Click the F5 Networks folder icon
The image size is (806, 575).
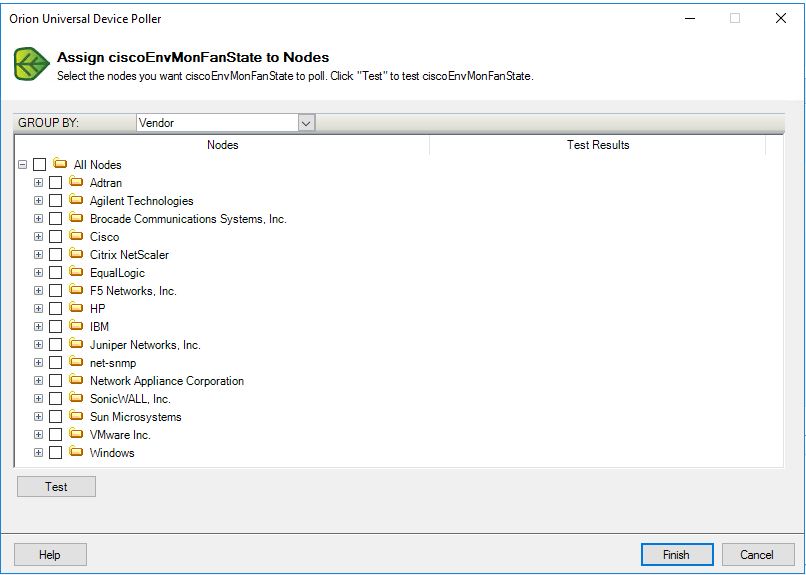76,290
